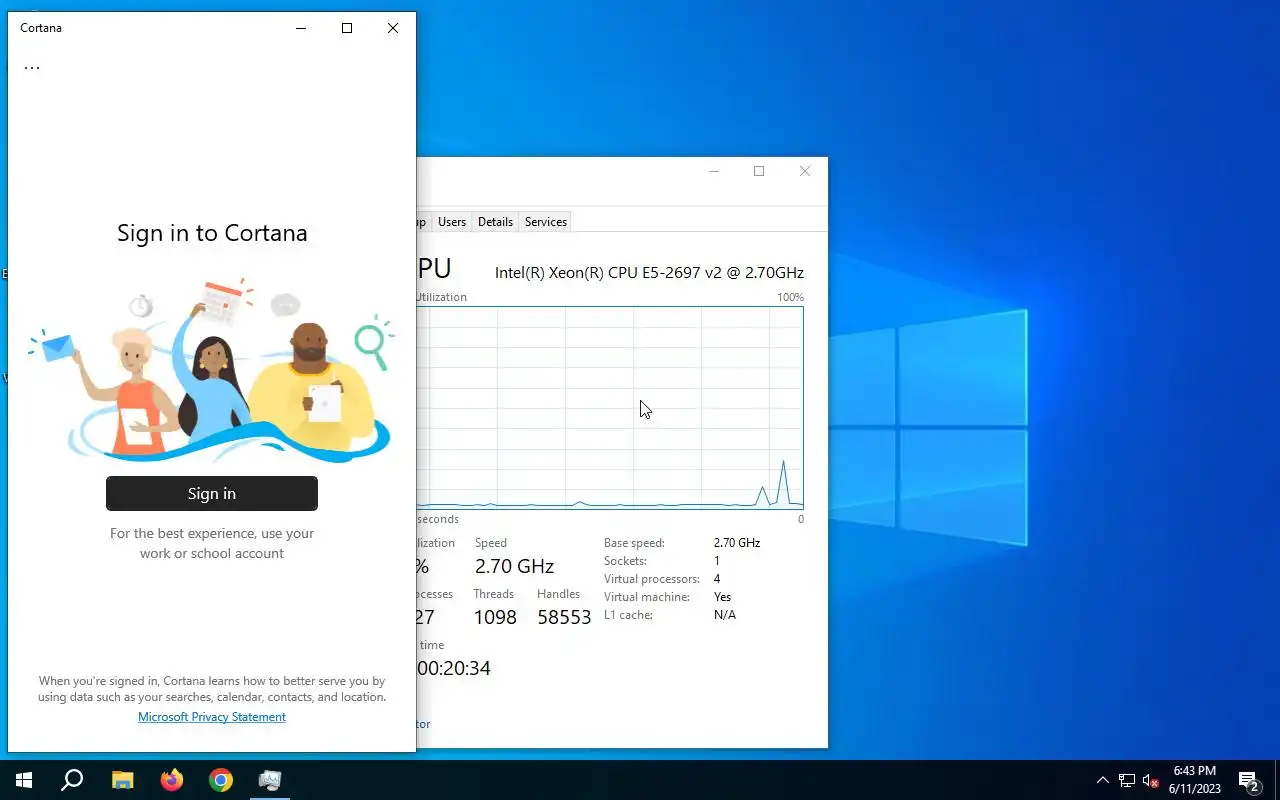Open the Windows Start menu
The height and width of the screenshot is (800, 1280).
(x=24, y=780)
